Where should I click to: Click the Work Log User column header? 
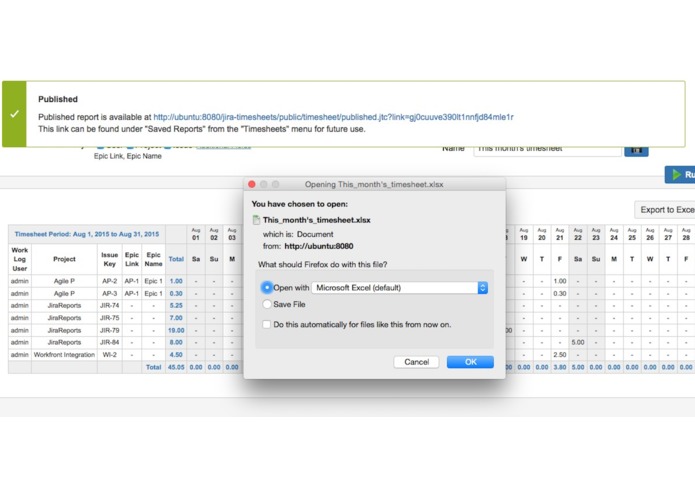tap(20, 259)
